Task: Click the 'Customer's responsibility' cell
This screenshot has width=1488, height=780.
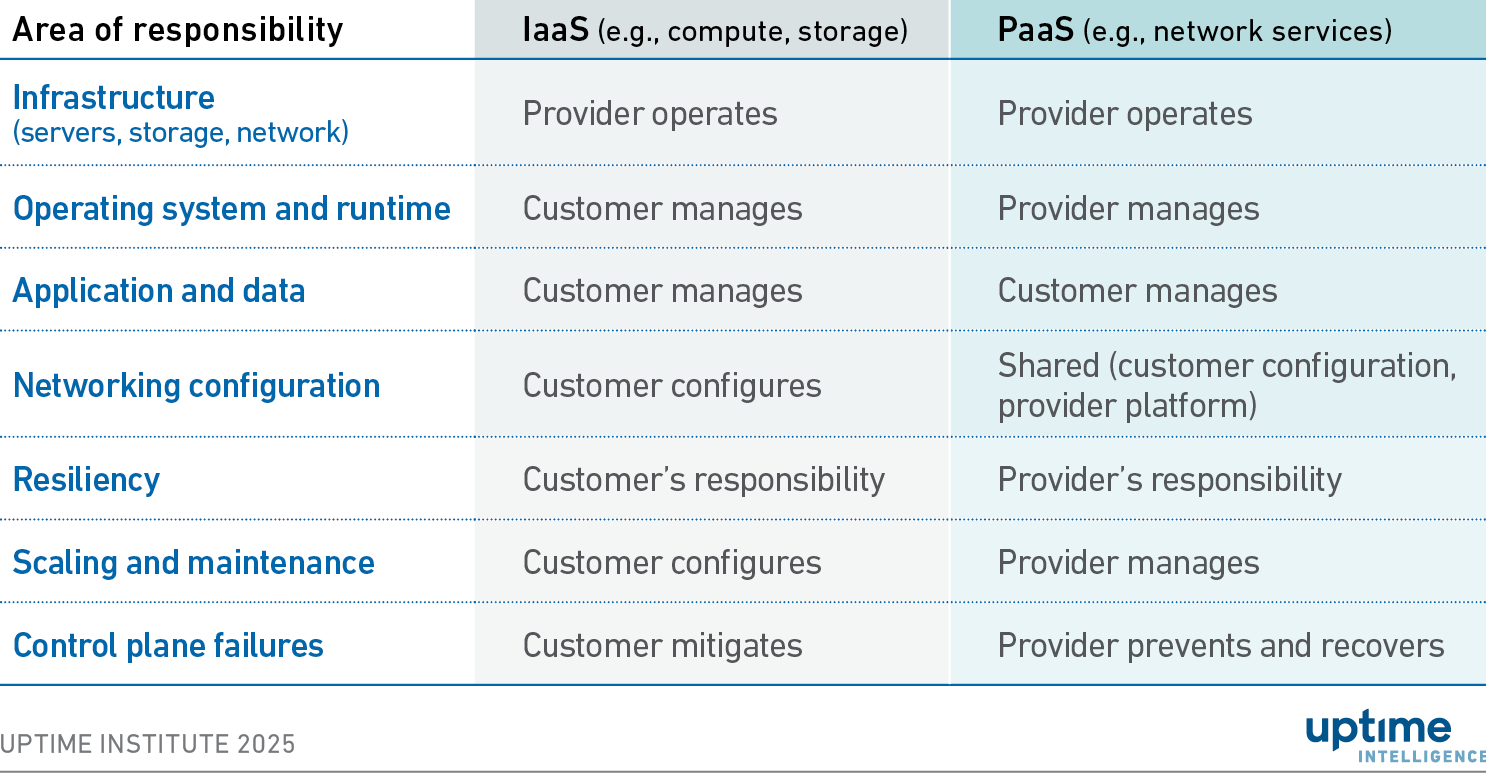Action: pyautogui.click(x=703, y=480)
